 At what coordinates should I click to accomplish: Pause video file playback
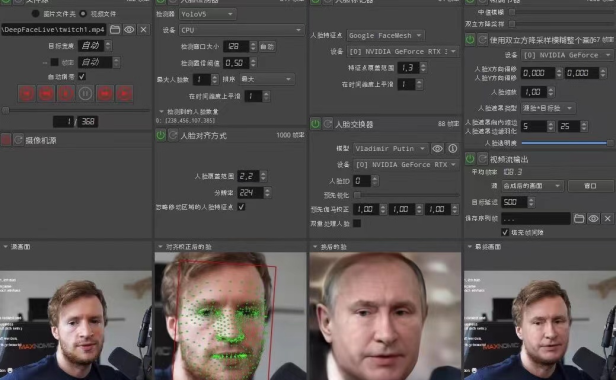tap(85, 94)
